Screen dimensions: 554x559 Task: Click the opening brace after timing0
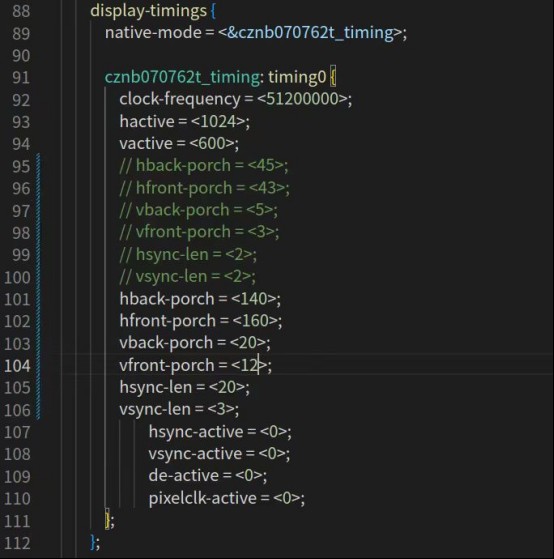click(x=333, y=77)
